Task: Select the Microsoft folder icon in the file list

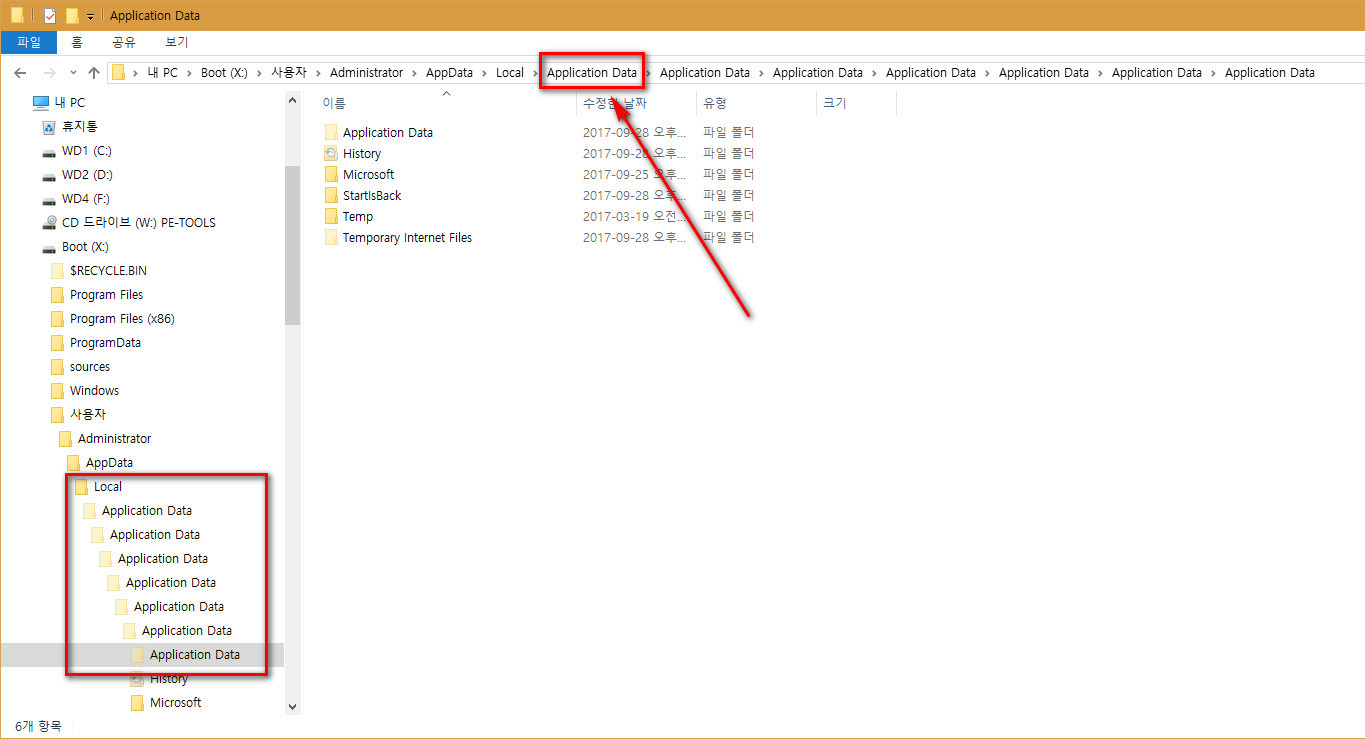Action: (331, 174)
